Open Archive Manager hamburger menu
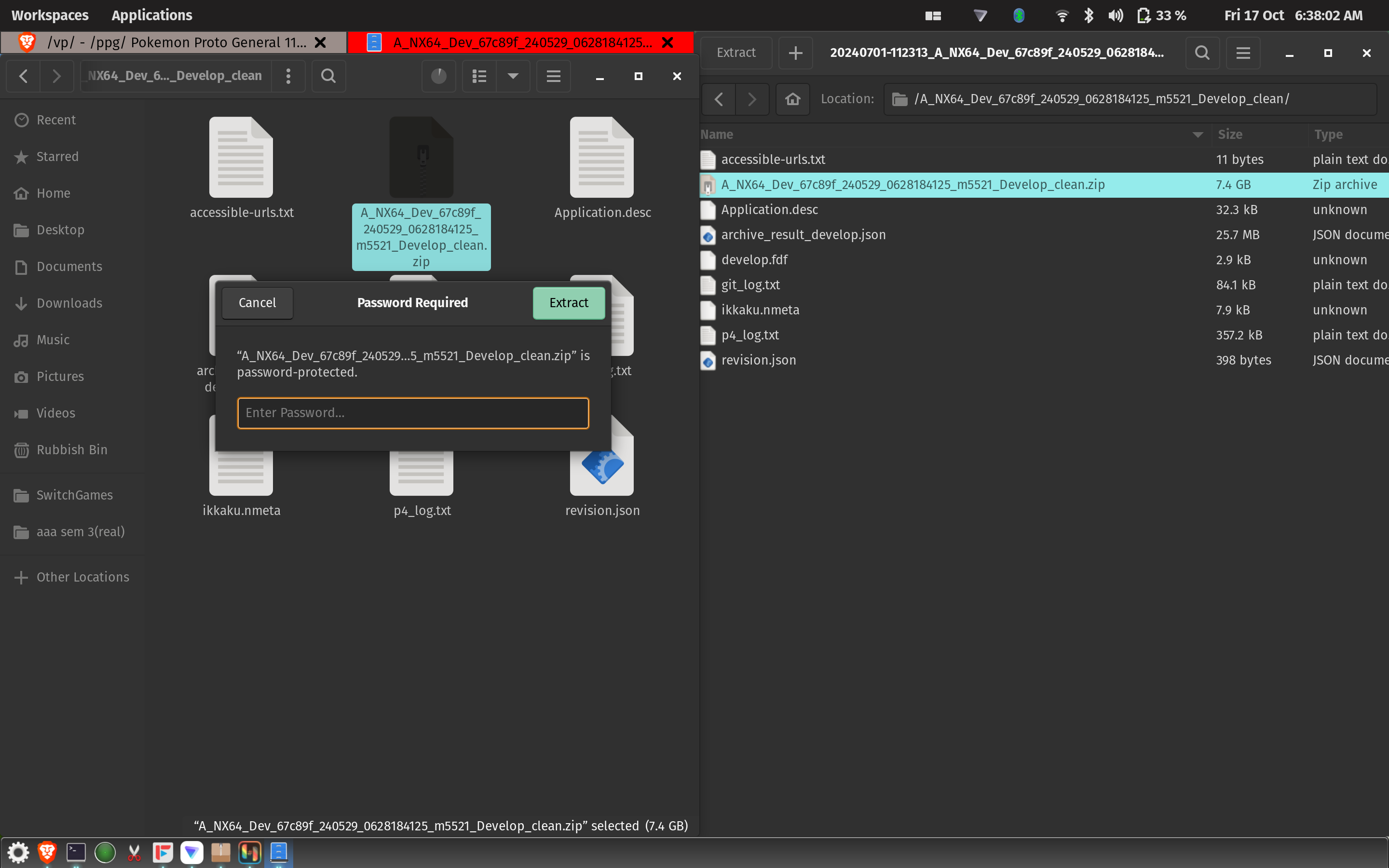Viewport: 1389px width, 868px height. pyautogui.click(x=1243, y=53)
